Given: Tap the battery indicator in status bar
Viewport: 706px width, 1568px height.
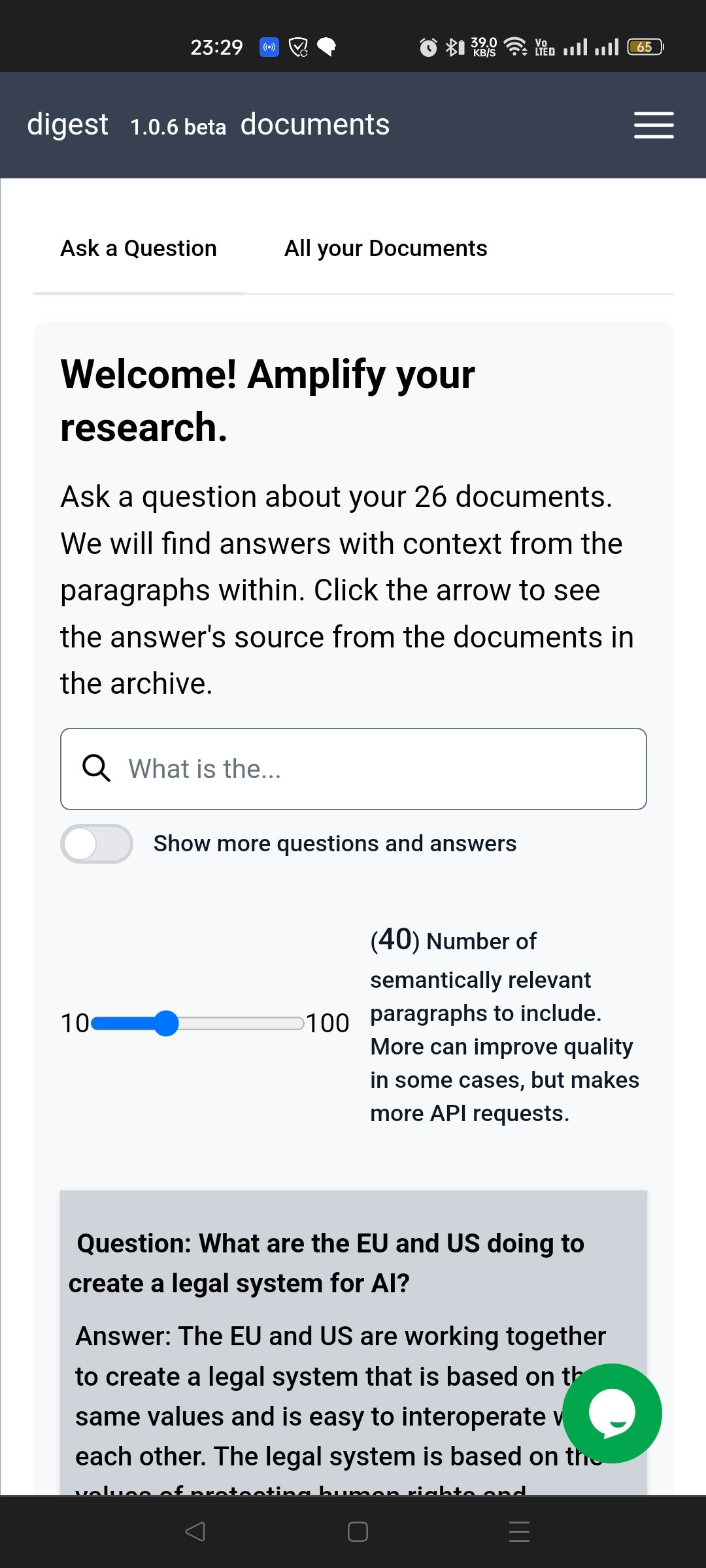Looking at the screenshot, I should tap(645, 47).
